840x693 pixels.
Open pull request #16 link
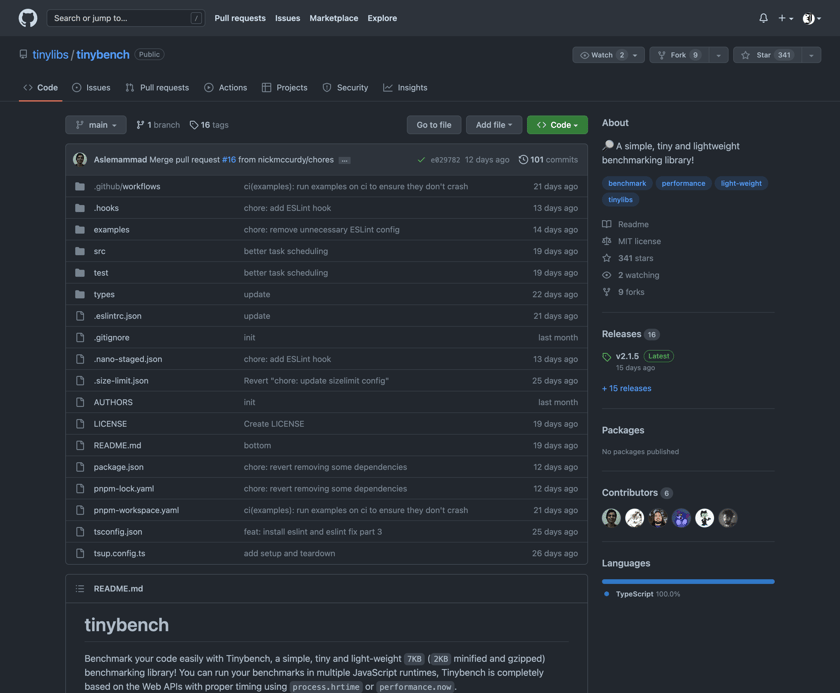(229, 160)
